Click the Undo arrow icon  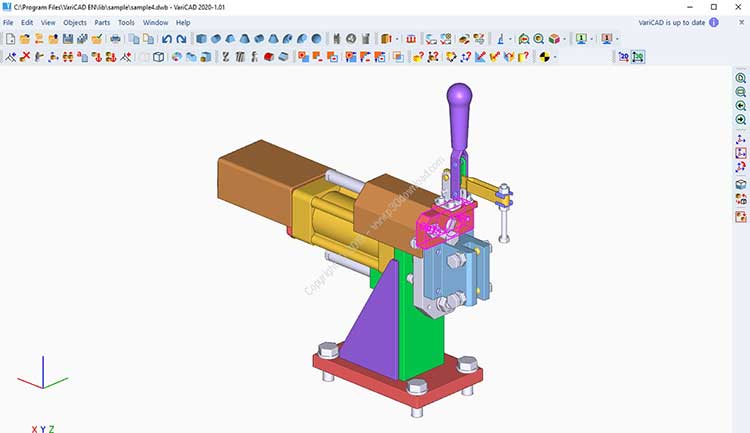166,39
